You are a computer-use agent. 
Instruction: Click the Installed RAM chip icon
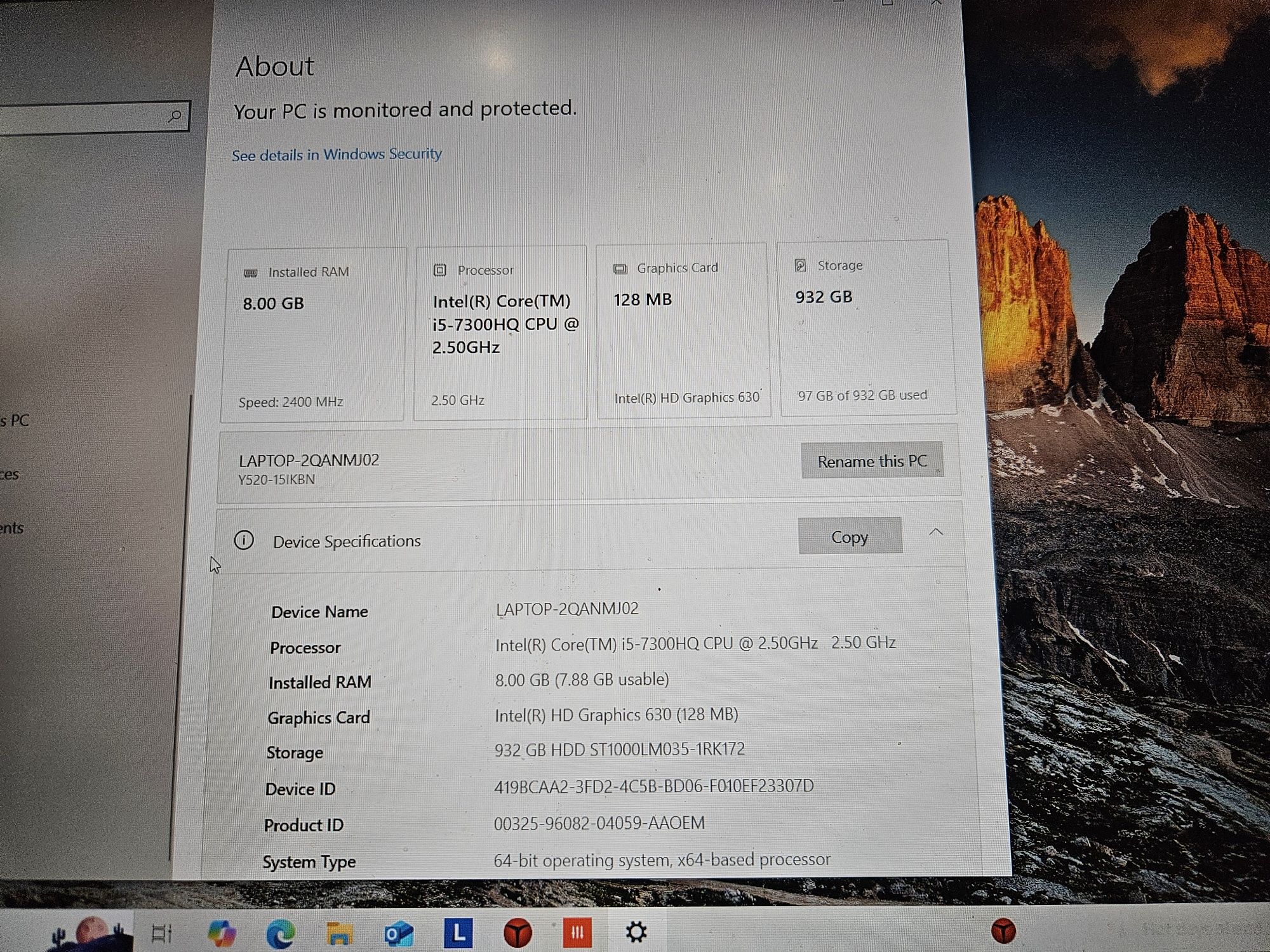click(251, 273)
